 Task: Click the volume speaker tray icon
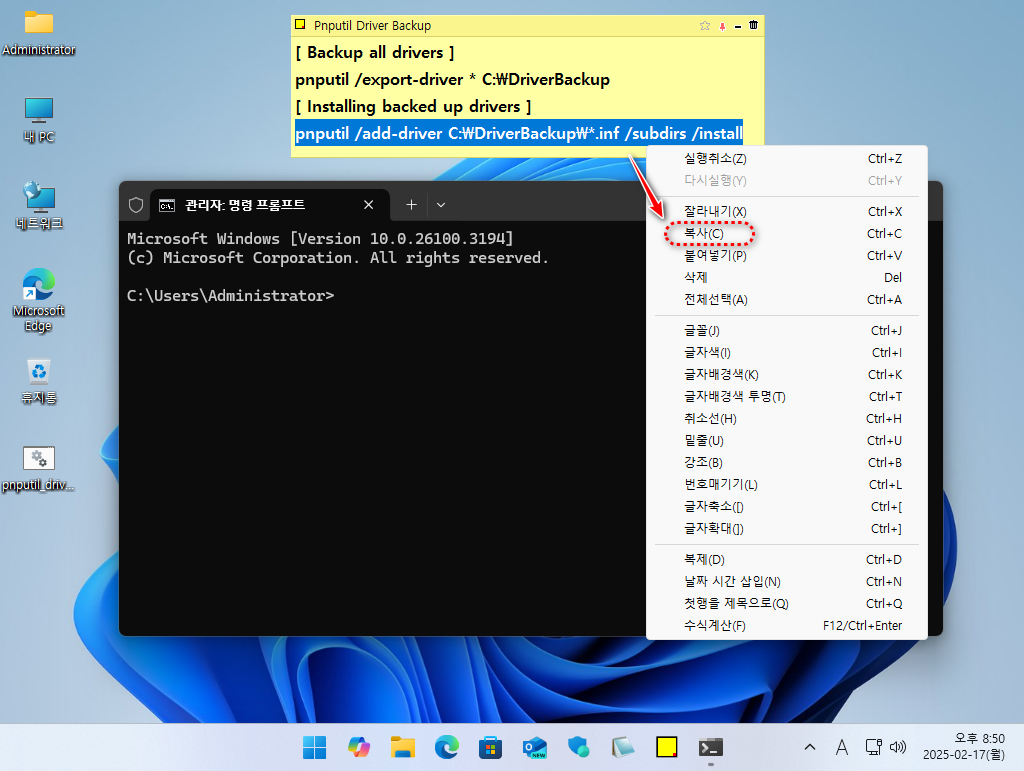click(x=899, y=747)
